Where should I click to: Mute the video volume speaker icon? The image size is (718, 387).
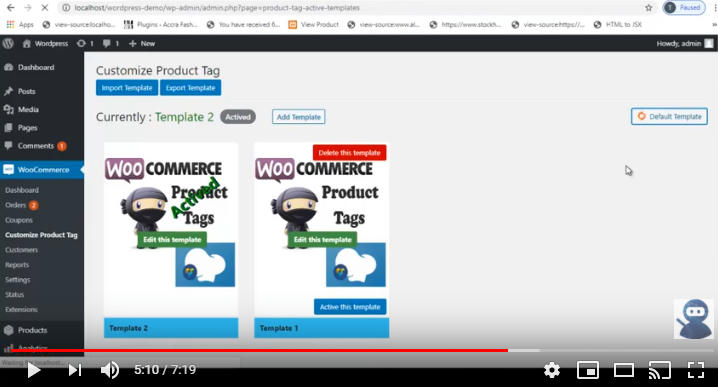coord(110,370)
